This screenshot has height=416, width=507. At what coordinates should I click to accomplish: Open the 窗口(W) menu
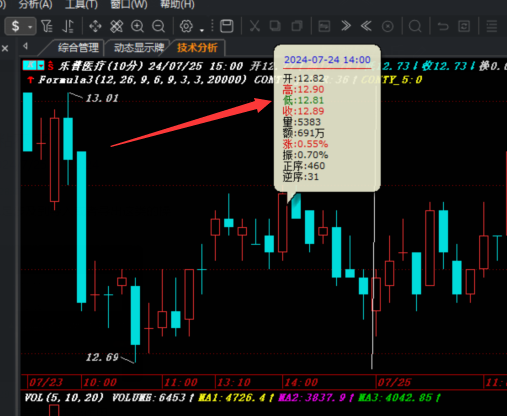pos(129,4)
